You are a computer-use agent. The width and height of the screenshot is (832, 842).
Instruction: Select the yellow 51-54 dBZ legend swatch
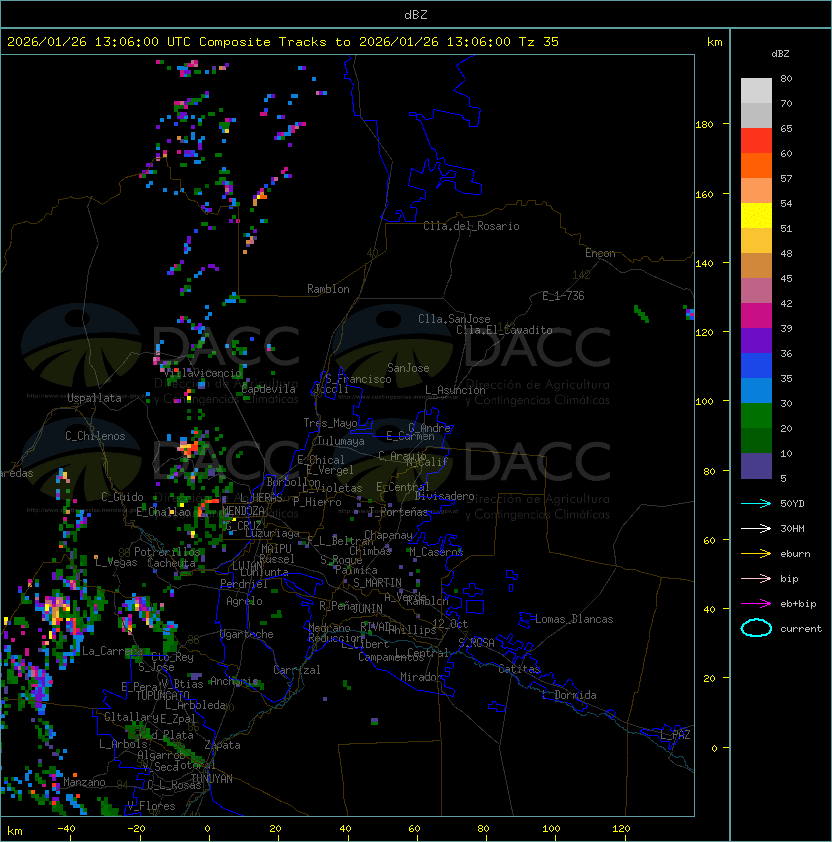pos(756,216)
